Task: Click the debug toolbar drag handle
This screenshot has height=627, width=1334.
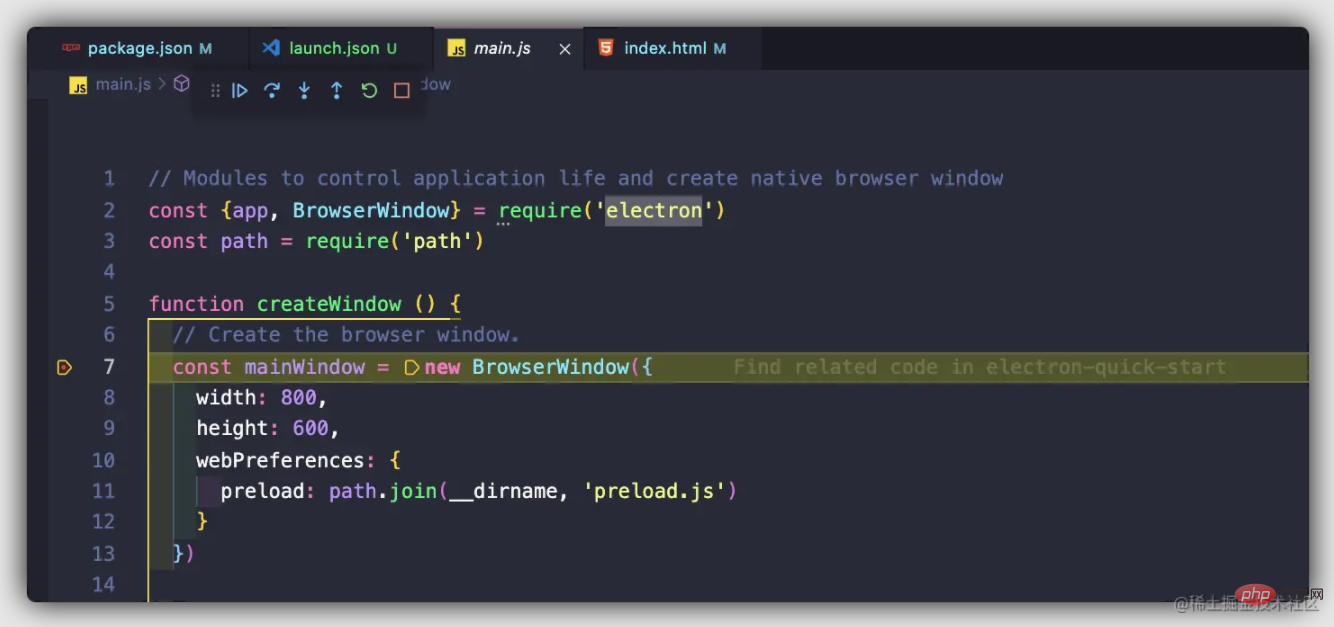Action: tap(215, 91)
